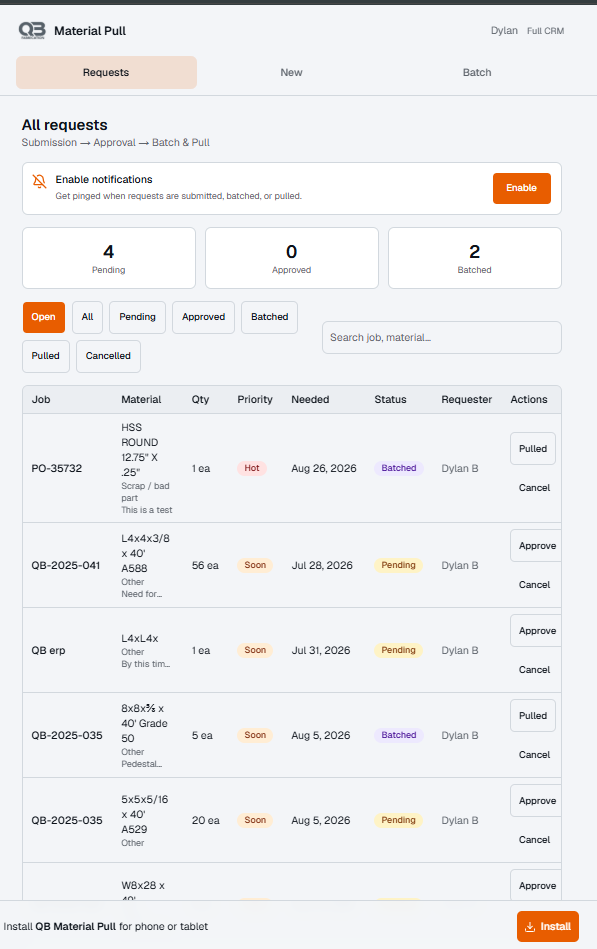This screenshot has width=597, height=949.
Task: Open the New tab
Action: pyautogui.click(x=291, y=73)
